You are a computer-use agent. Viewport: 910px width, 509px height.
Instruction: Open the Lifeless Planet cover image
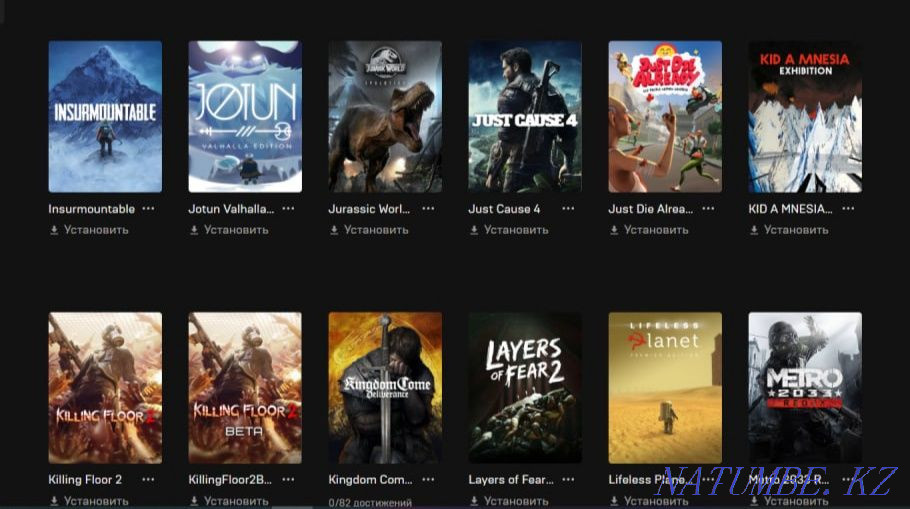pyautogui.click(x=664, y=387)
